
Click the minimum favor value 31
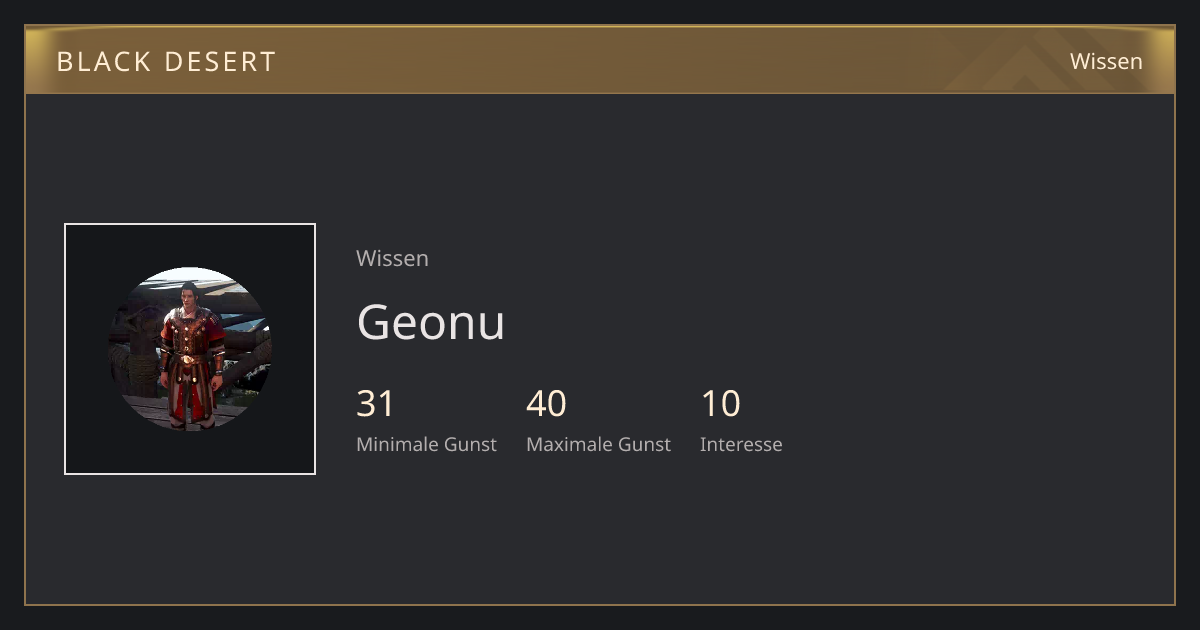coord(375,404)
